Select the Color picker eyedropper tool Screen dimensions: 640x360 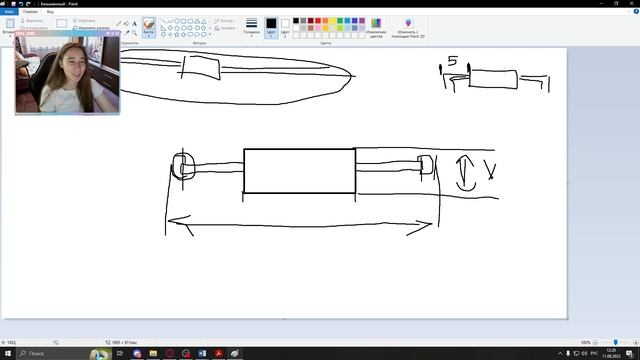(127, 32)
